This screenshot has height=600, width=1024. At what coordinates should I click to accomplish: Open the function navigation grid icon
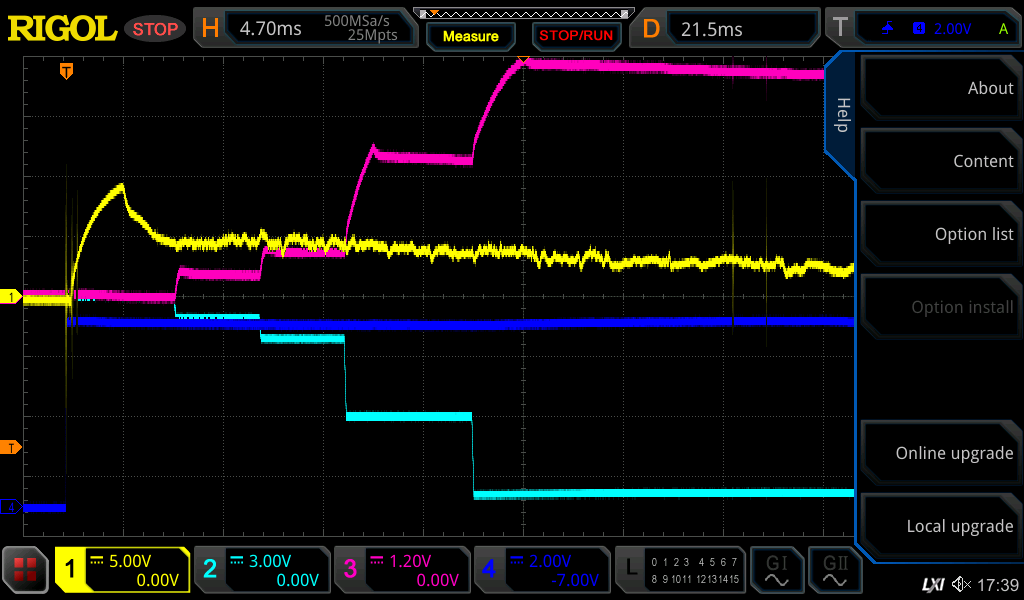26,570
